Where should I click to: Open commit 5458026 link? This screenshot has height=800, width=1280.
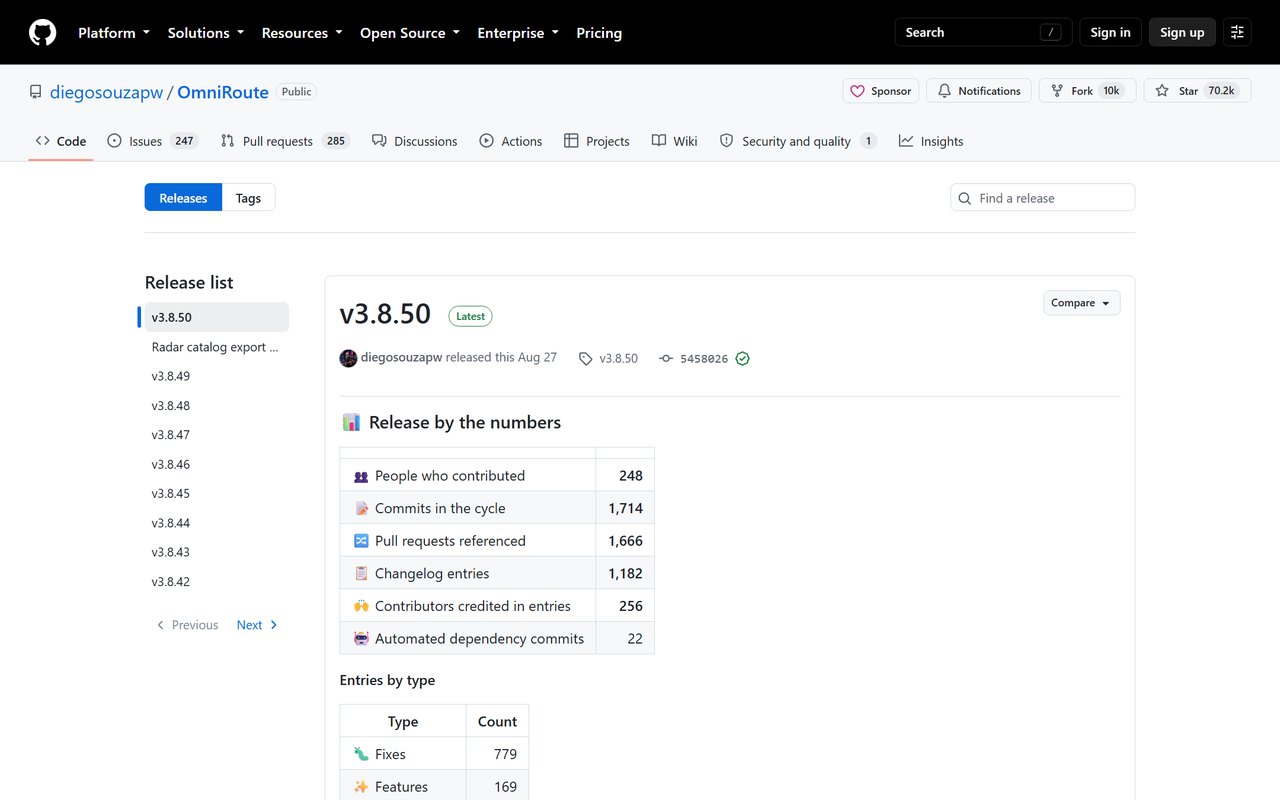pyautogui.click(x=704, y=359)
